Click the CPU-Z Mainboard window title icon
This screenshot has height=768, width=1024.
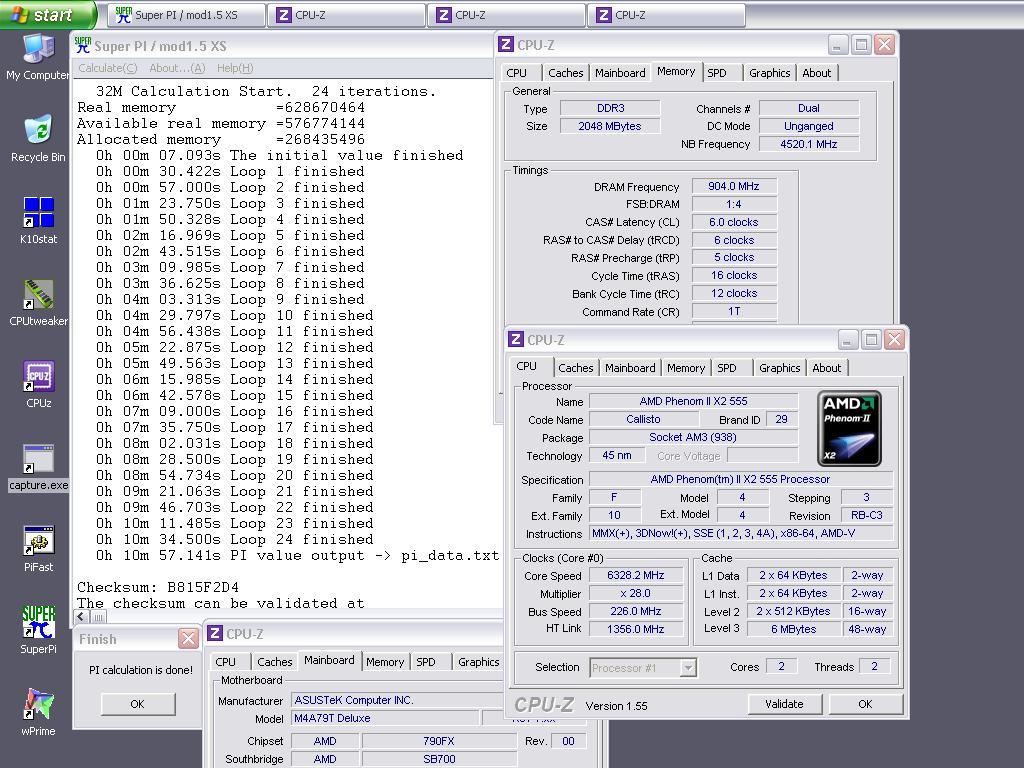pos(215,633)
